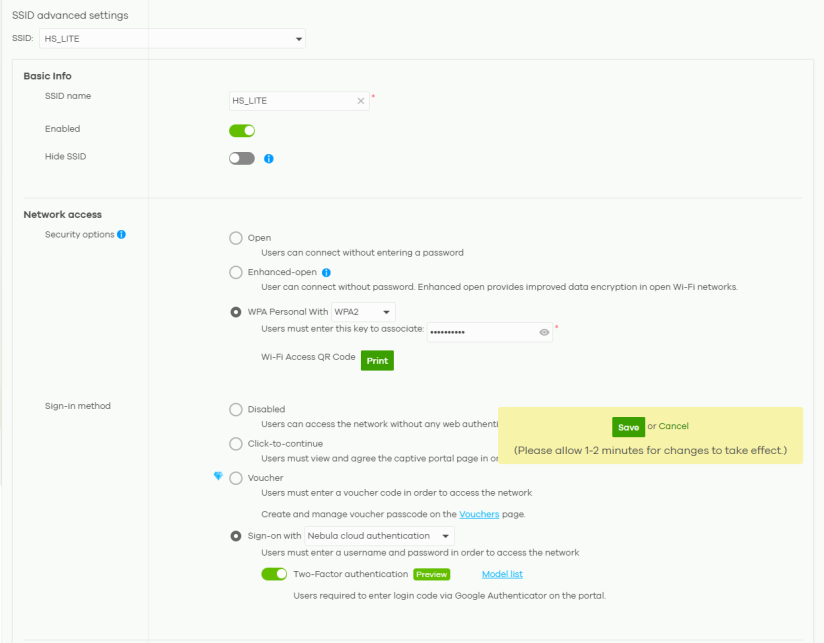Open the SSID selector dropdown

tap(173, 39)
